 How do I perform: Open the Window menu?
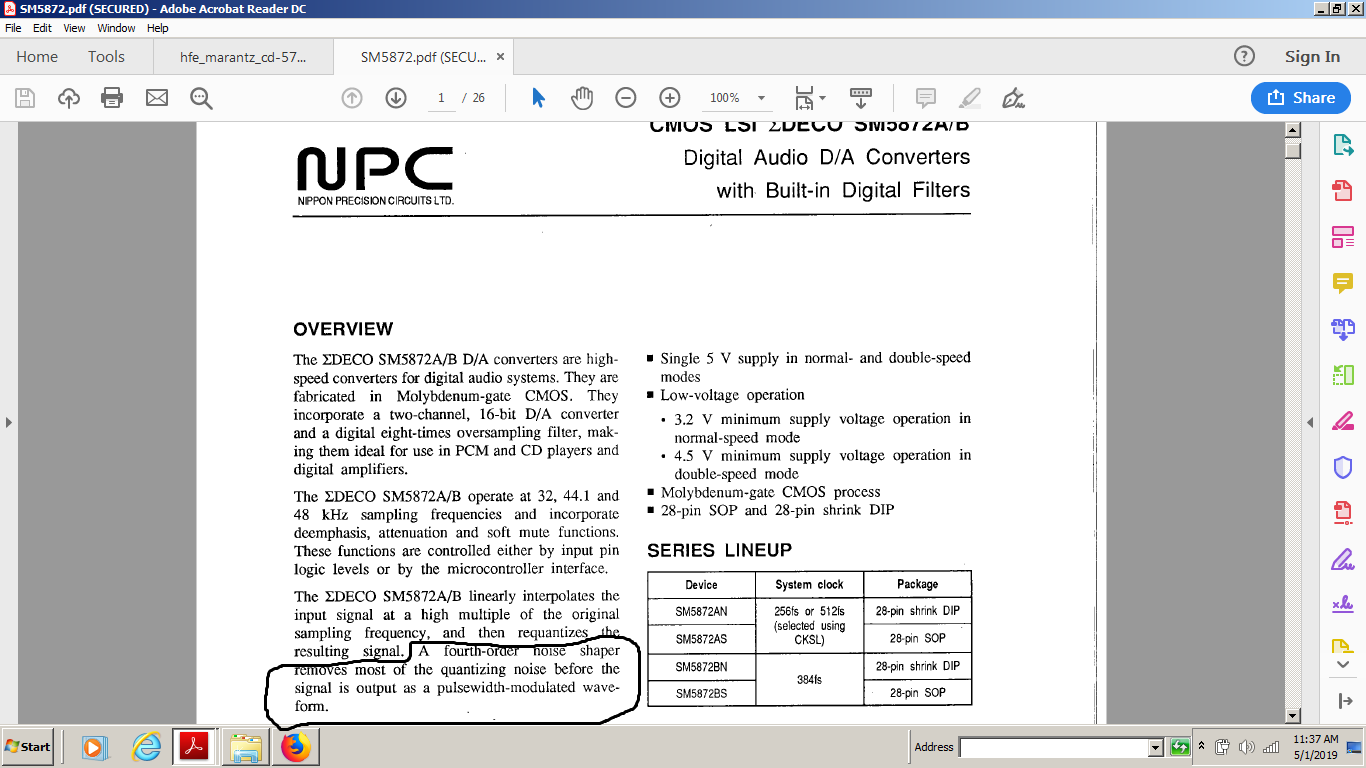[x=116, y=28]
